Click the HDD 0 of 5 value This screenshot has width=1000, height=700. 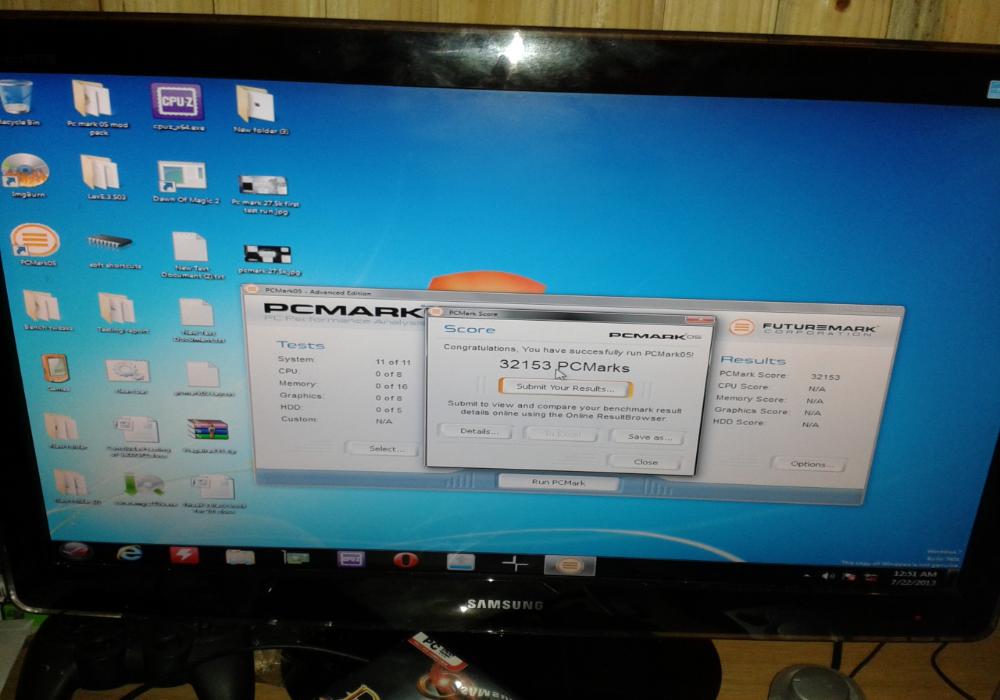tap(388, 409)
